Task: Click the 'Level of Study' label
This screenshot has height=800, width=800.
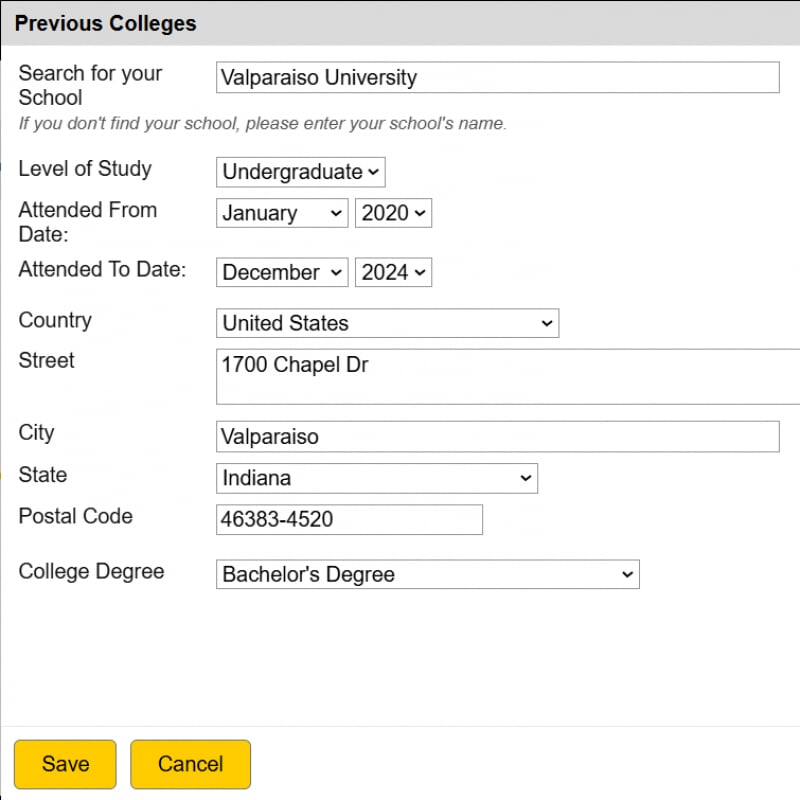Action: coord(85,169)
